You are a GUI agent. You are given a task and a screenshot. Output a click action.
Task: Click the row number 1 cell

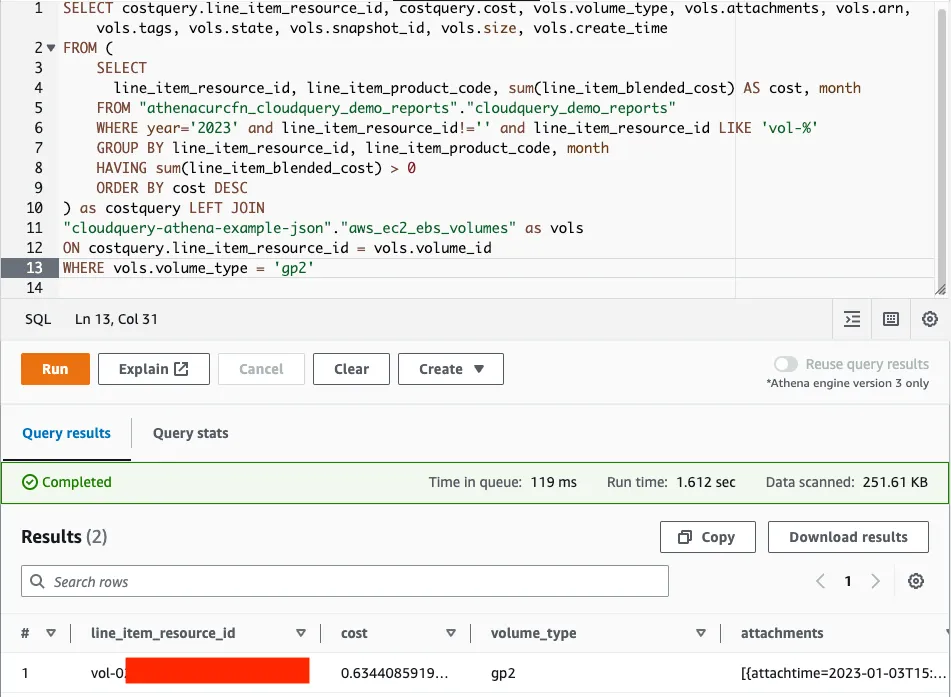(x=25, y=673)
